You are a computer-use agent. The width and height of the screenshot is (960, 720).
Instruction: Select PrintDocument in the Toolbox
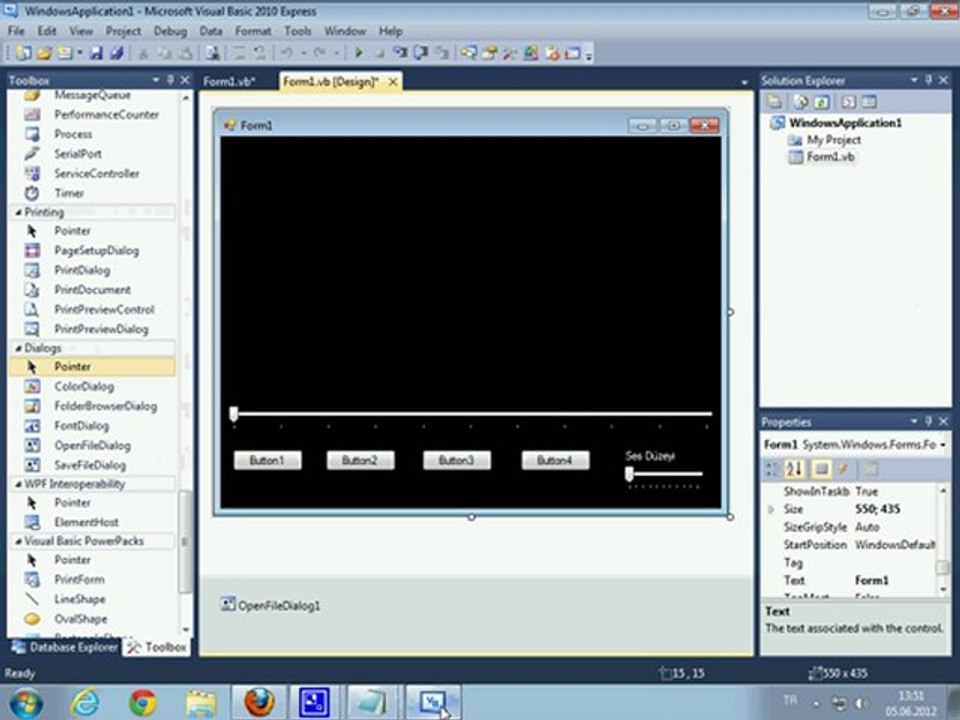92,290
